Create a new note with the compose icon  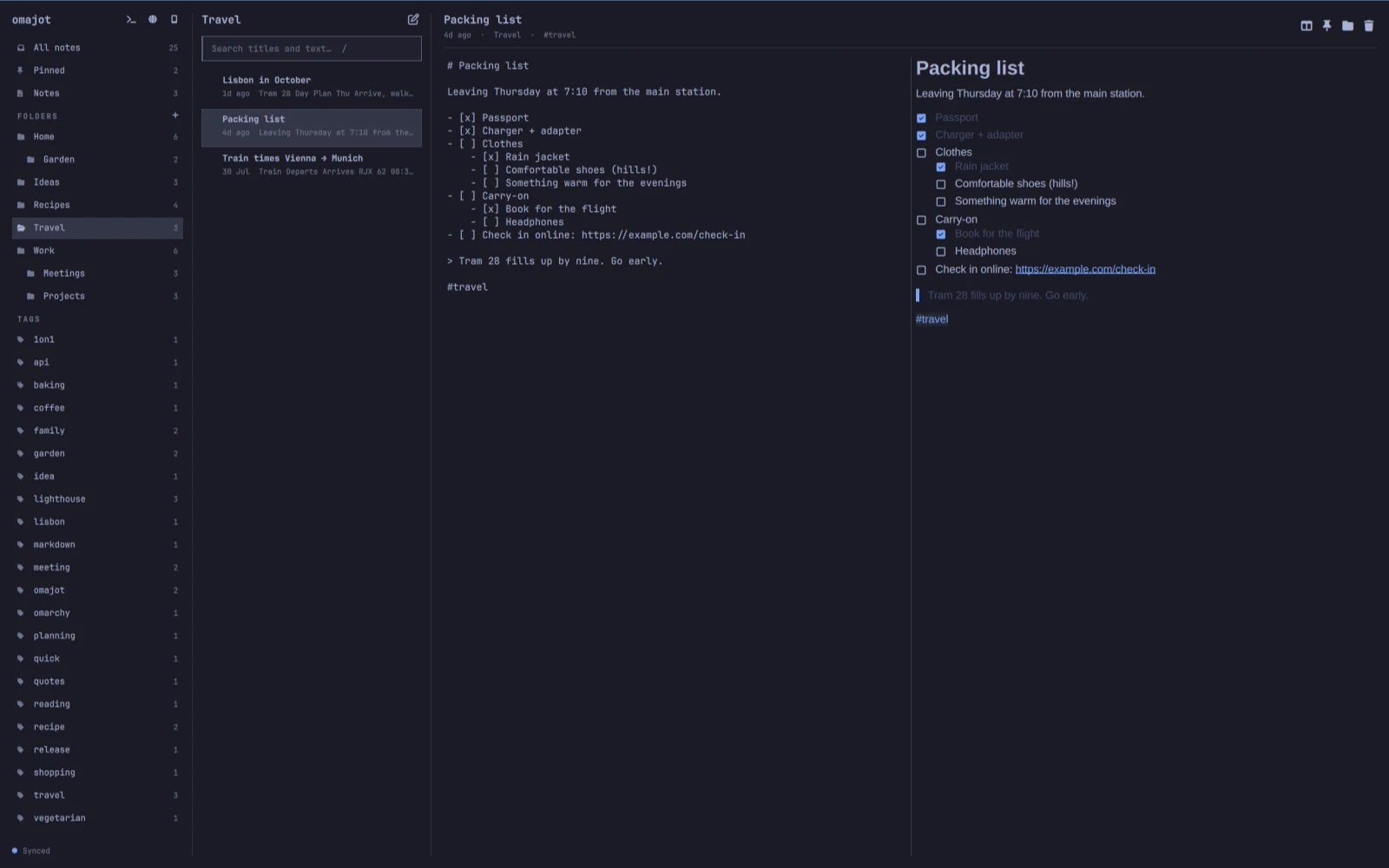coord(413,19)
